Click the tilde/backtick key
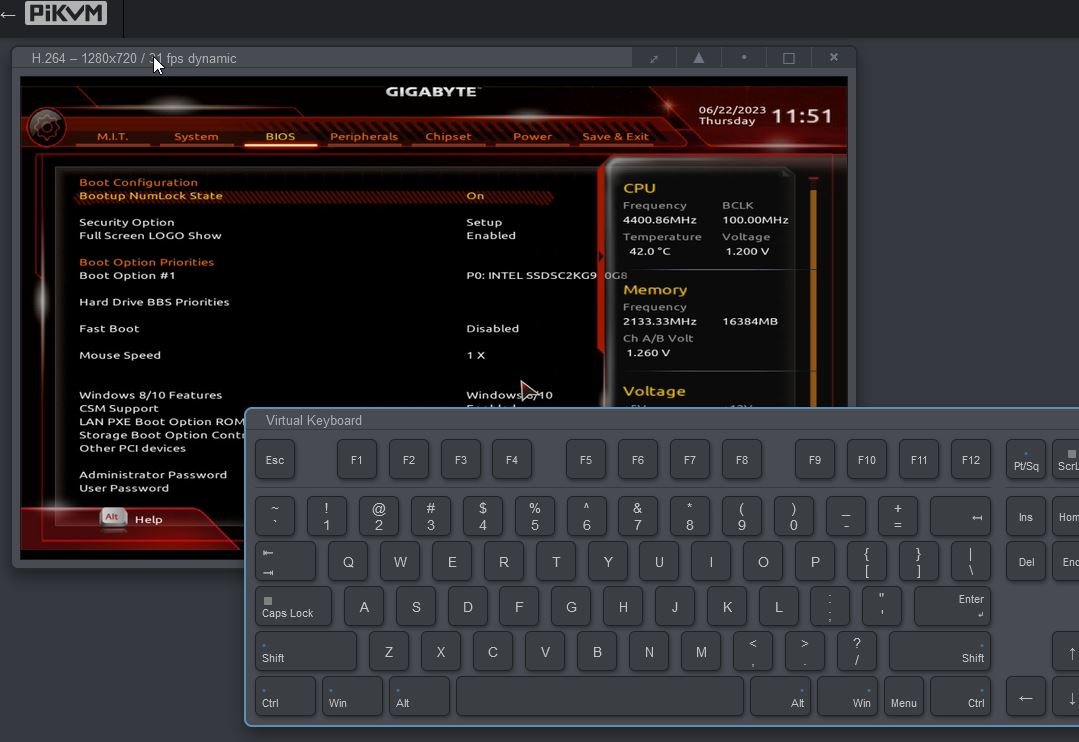Image resolution: width=1079 pixels, height=742 pixels. click(x=275, y=516)
